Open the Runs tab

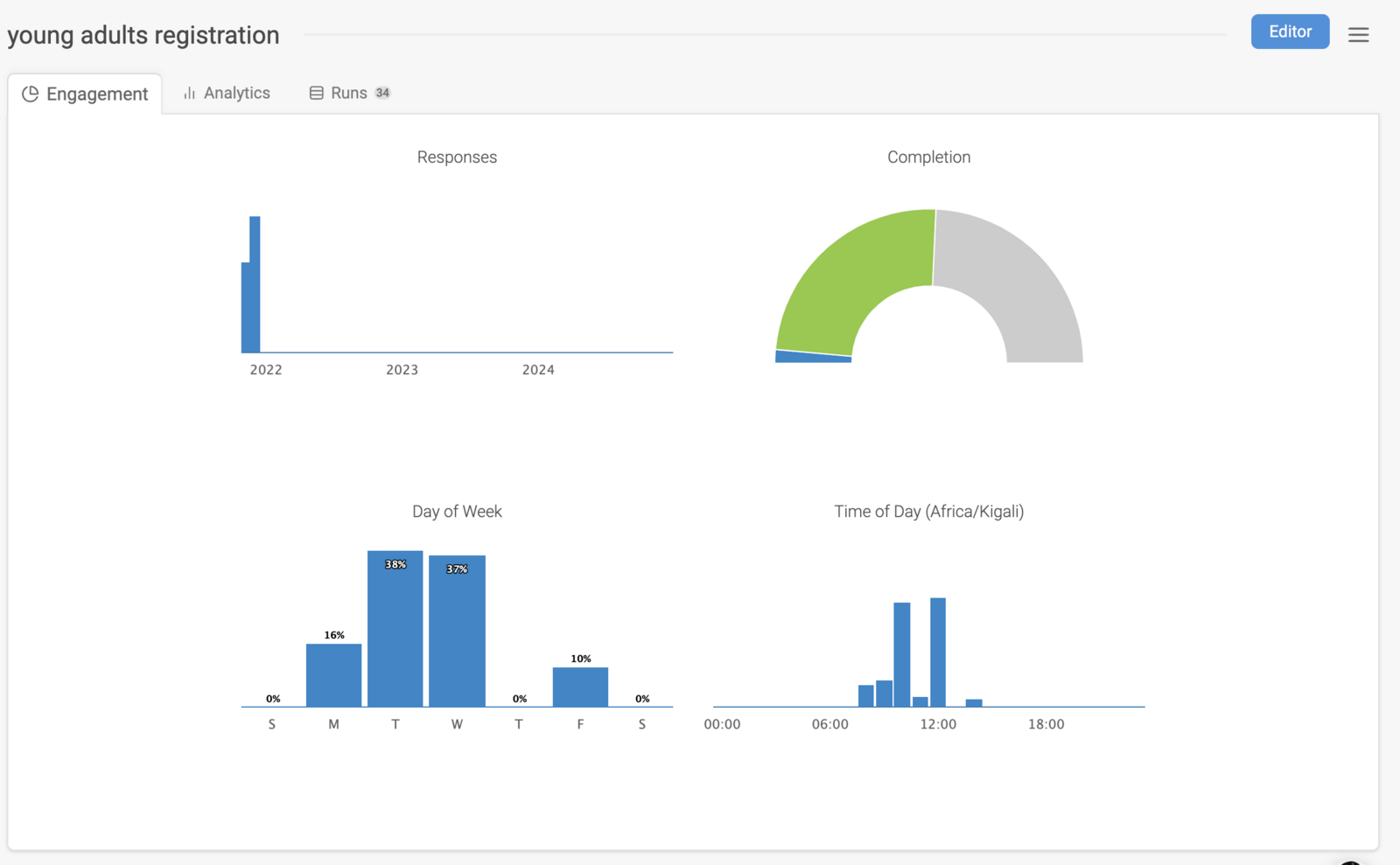click(348, 93)
